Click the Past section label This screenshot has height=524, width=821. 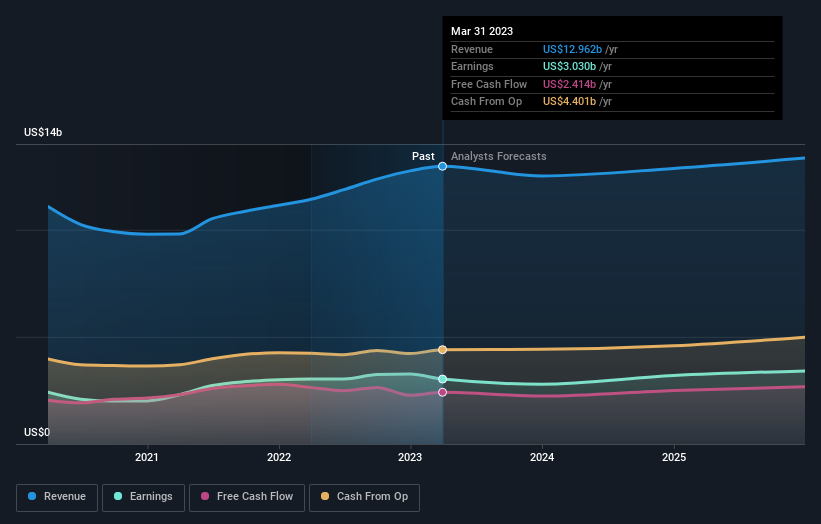[423, 157]
